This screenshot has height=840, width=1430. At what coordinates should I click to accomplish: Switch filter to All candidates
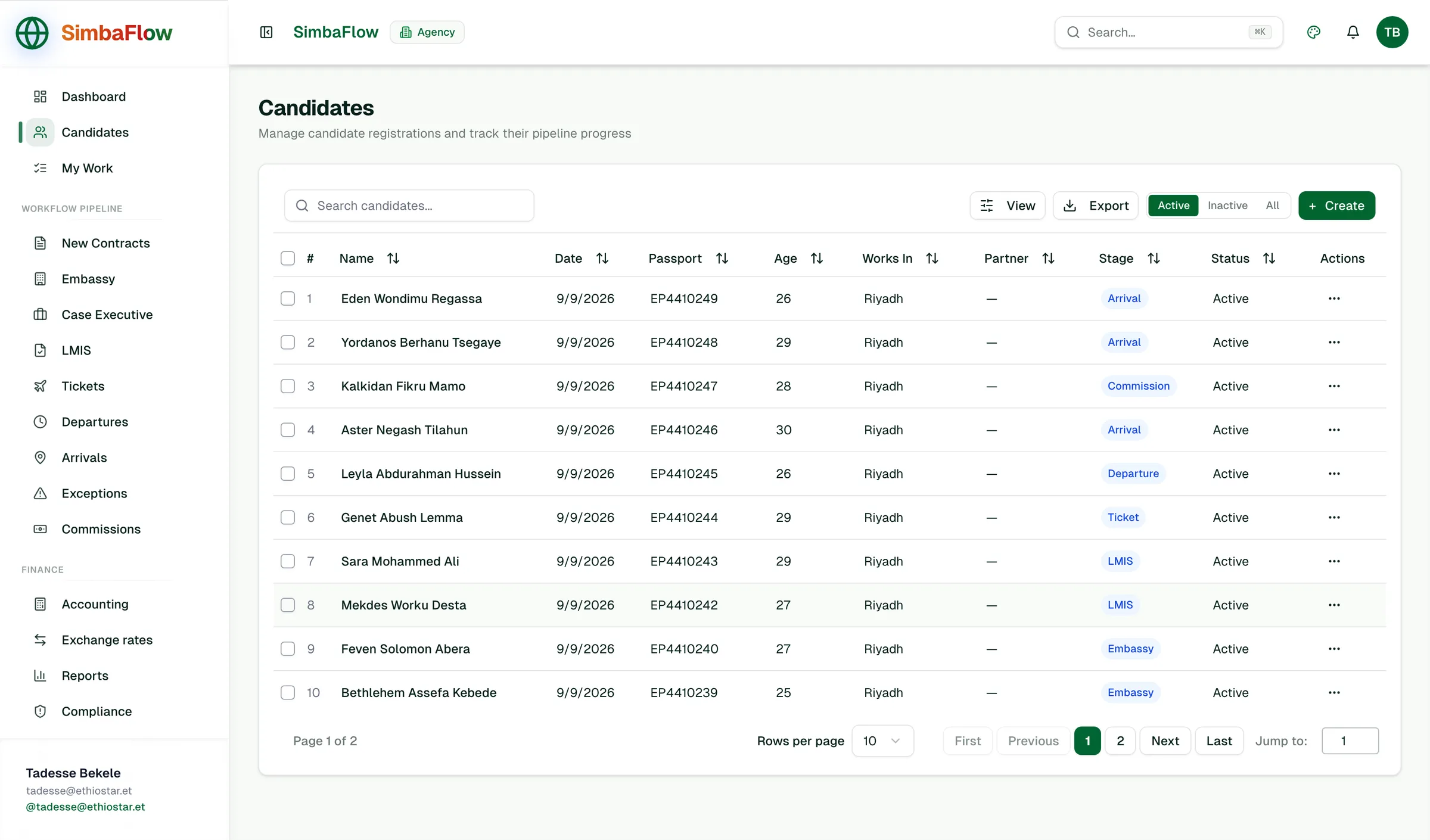click(x=1273, y=206)
